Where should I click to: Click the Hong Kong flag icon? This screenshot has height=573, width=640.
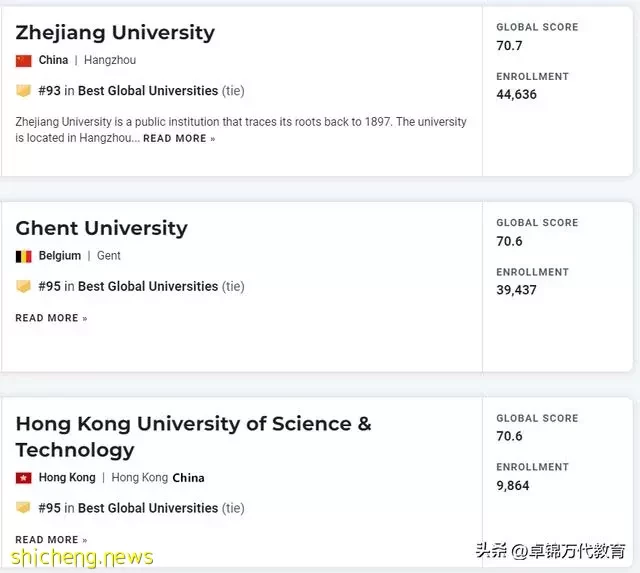[24, 478]
